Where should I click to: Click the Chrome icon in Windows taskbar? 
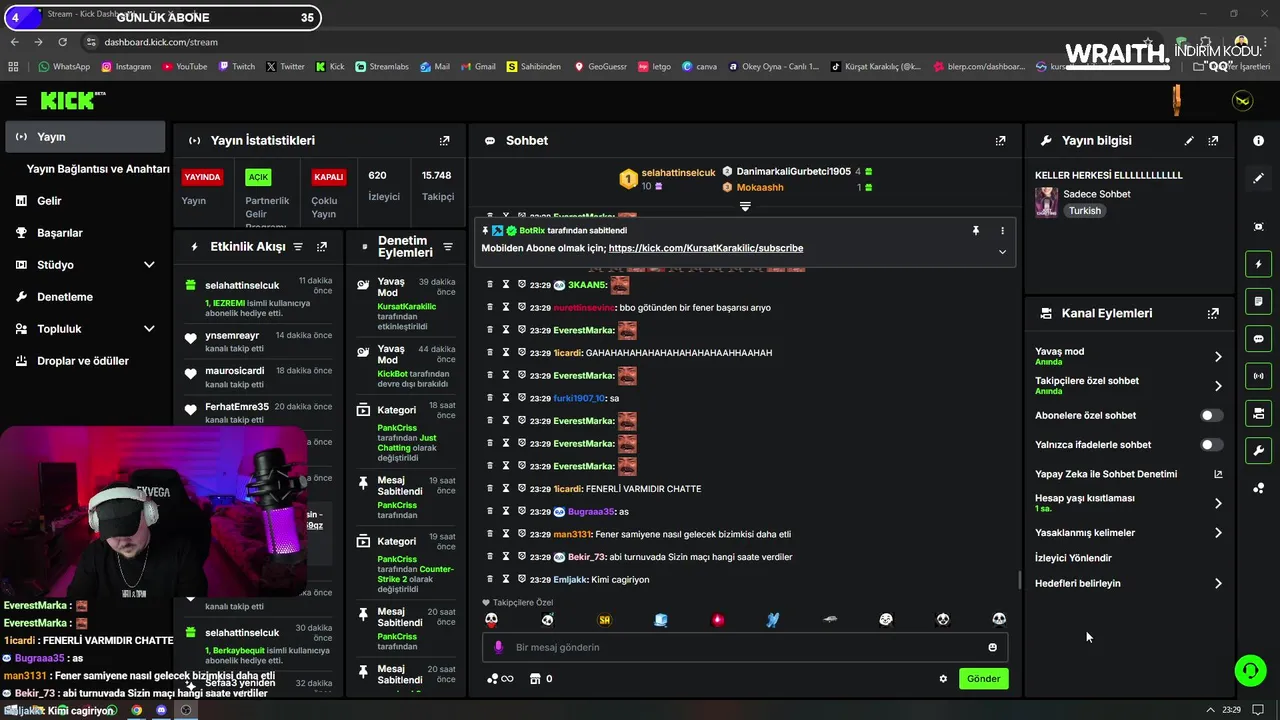pos(137,710)
